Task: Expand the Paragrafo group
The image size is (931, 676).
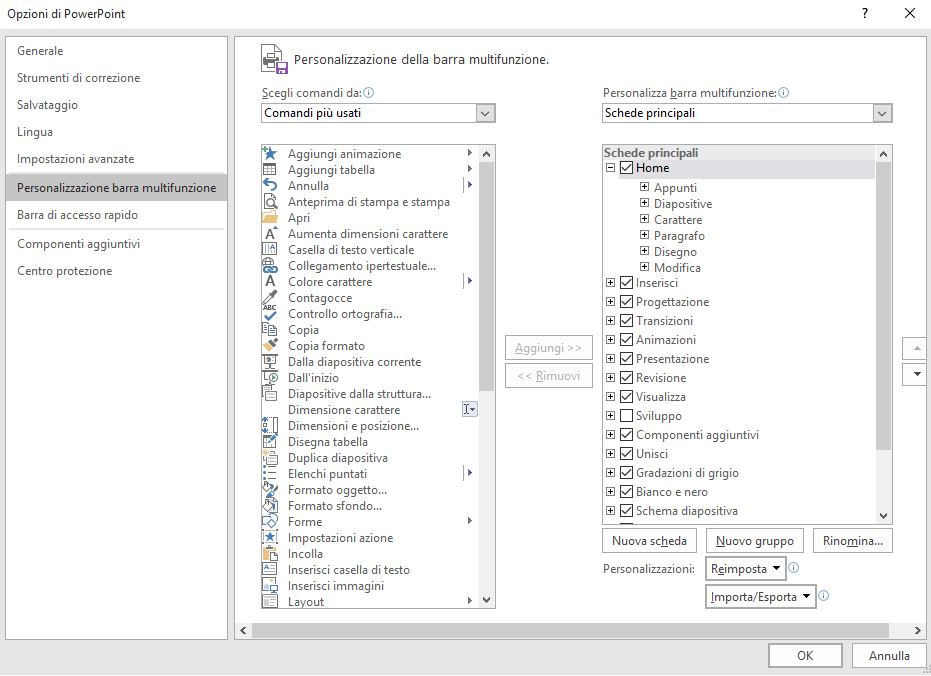Action: (644, 235)
